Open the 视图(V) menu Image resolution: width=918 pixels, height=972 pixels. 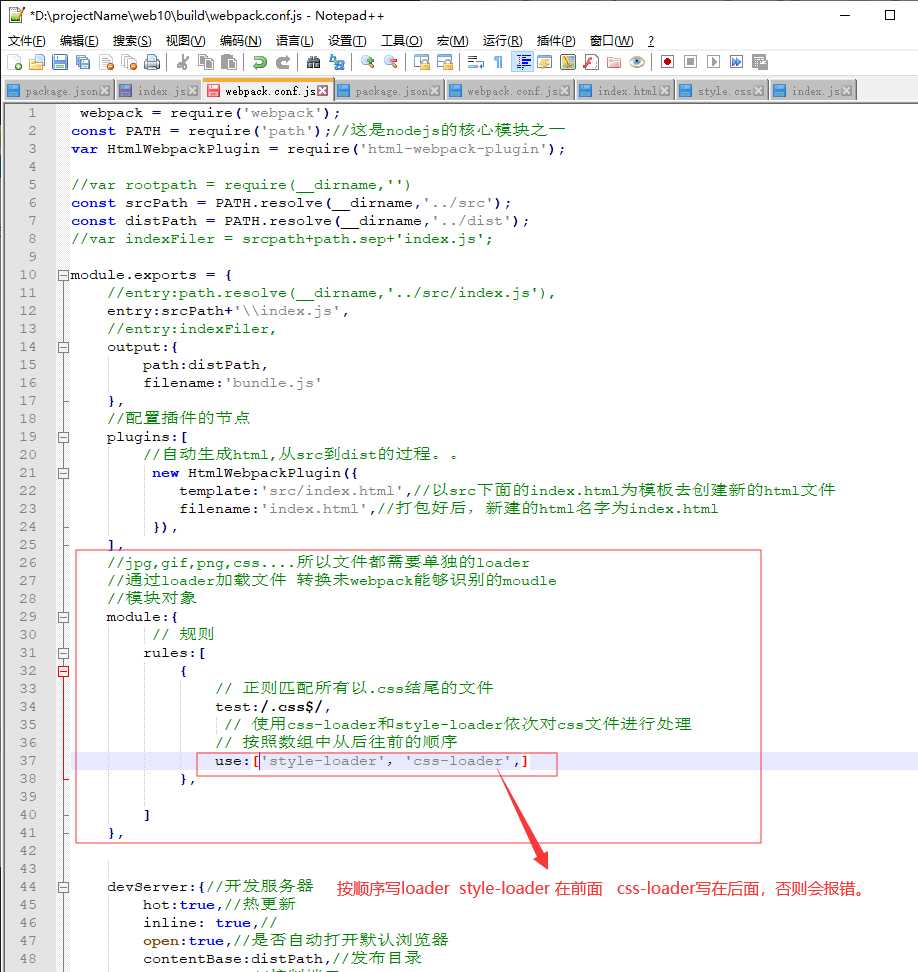[x=185, y=41]
